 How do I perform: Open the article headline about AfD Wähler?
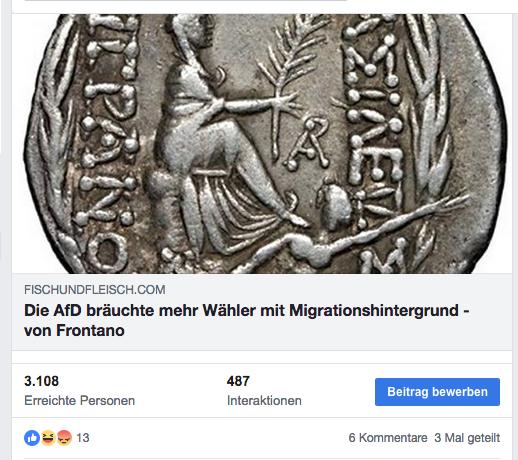coord(247,320)
